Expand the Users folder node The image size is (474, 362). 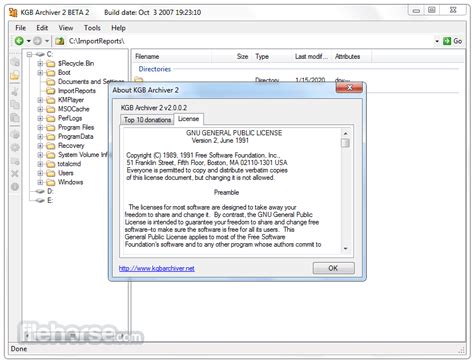[x=40, y=173]
